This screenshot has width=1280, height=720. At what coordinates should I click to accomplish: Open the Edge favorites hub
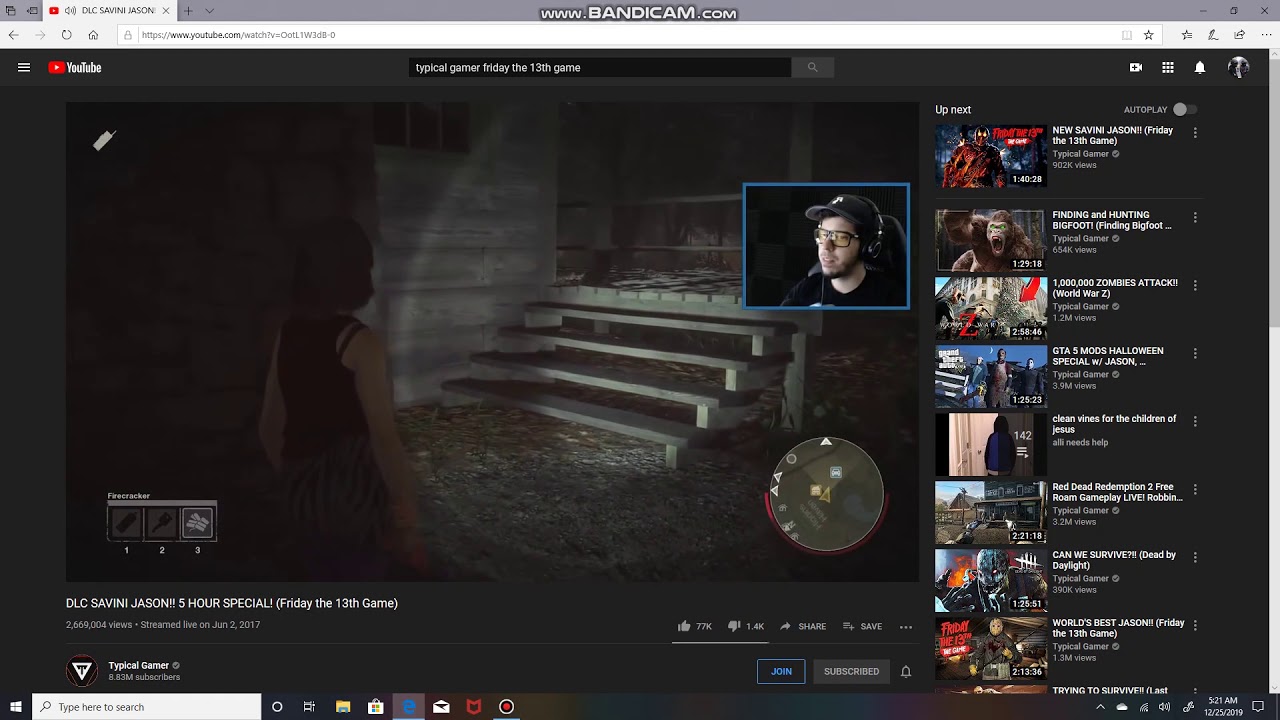1186,35
